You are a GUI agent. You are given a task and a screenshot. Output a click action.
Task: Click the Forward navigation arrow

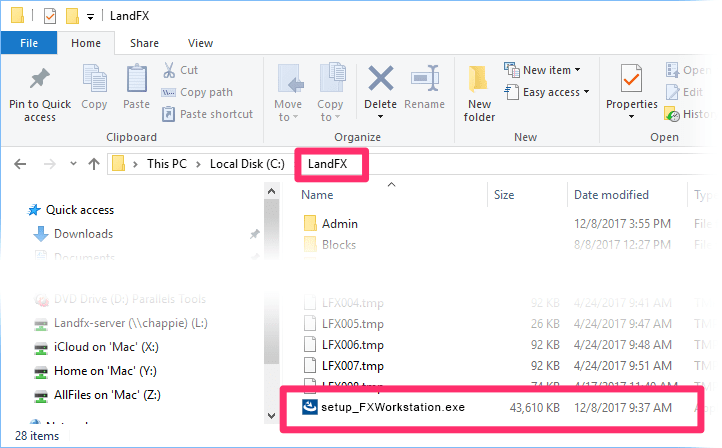click(50, 164)
